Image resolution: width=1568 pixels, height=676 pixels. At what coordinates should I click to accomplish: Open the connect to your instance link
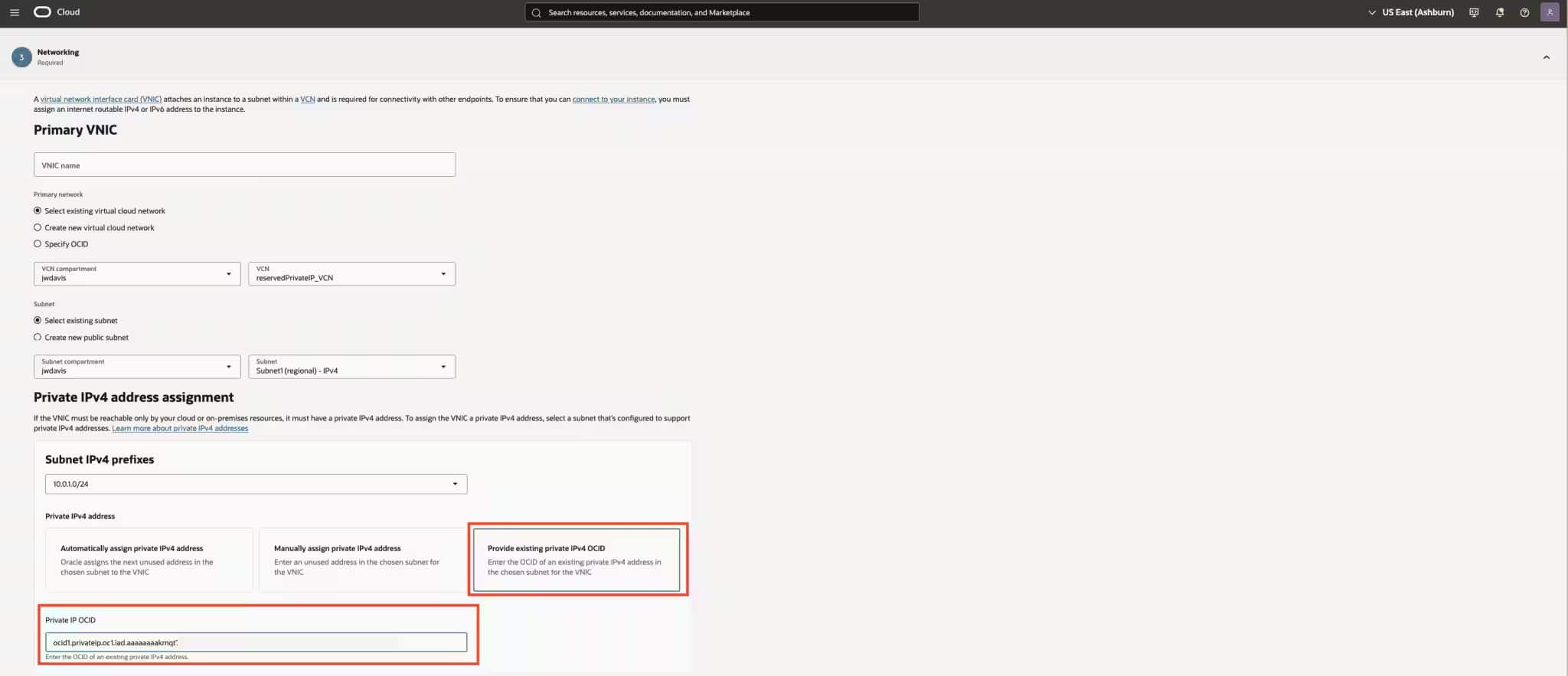613,99
